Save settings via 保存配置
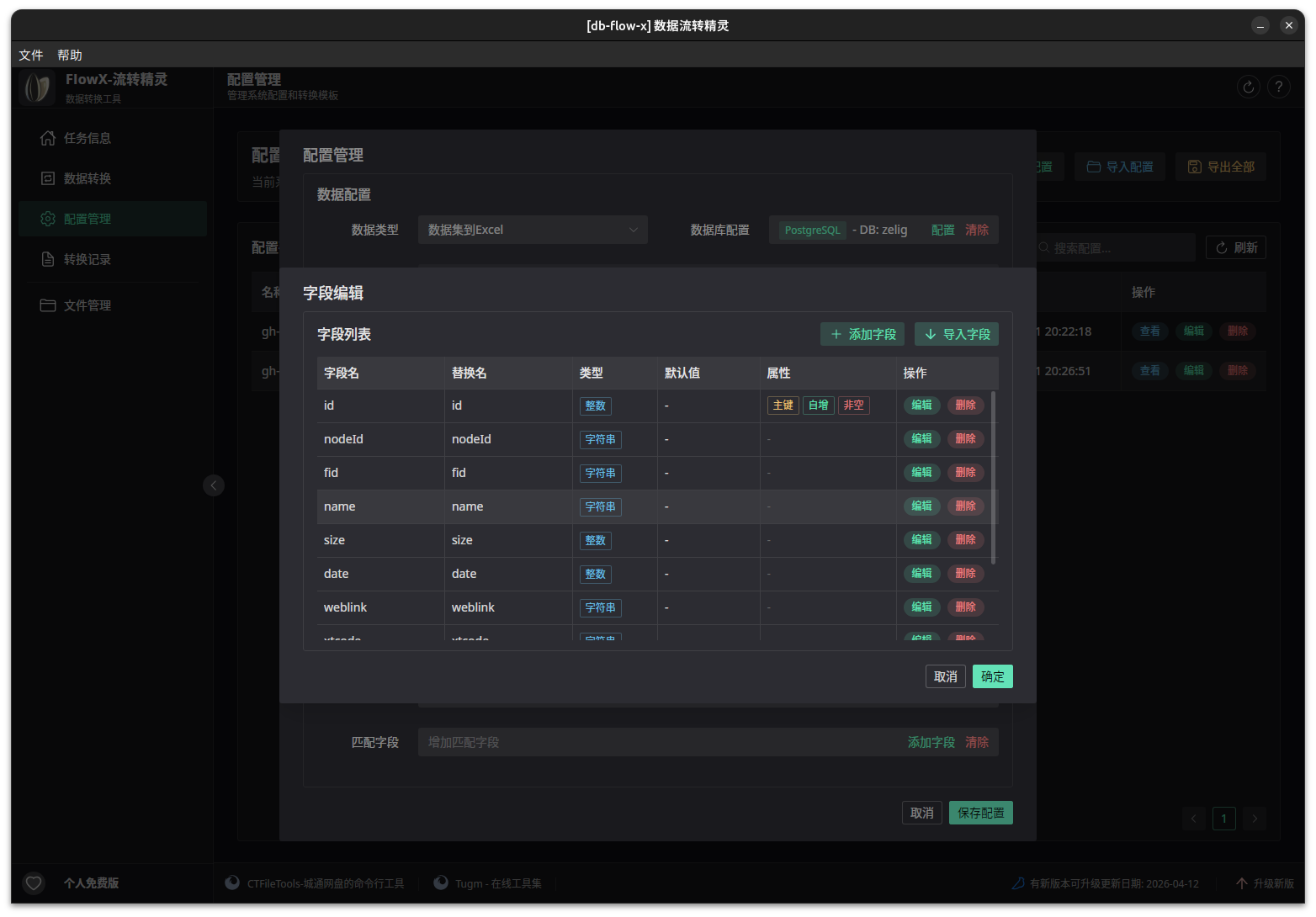This screenshot has height=917, width=1316. pos(980,813)
